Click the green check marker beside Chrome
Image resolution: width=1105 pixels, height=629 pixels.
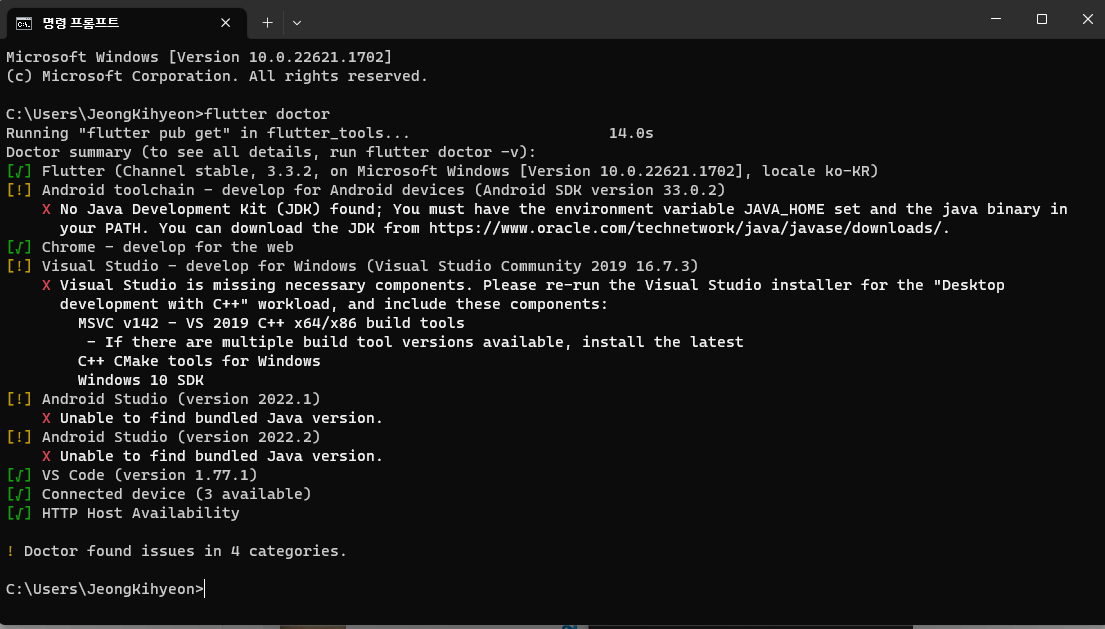click(19, 247)
